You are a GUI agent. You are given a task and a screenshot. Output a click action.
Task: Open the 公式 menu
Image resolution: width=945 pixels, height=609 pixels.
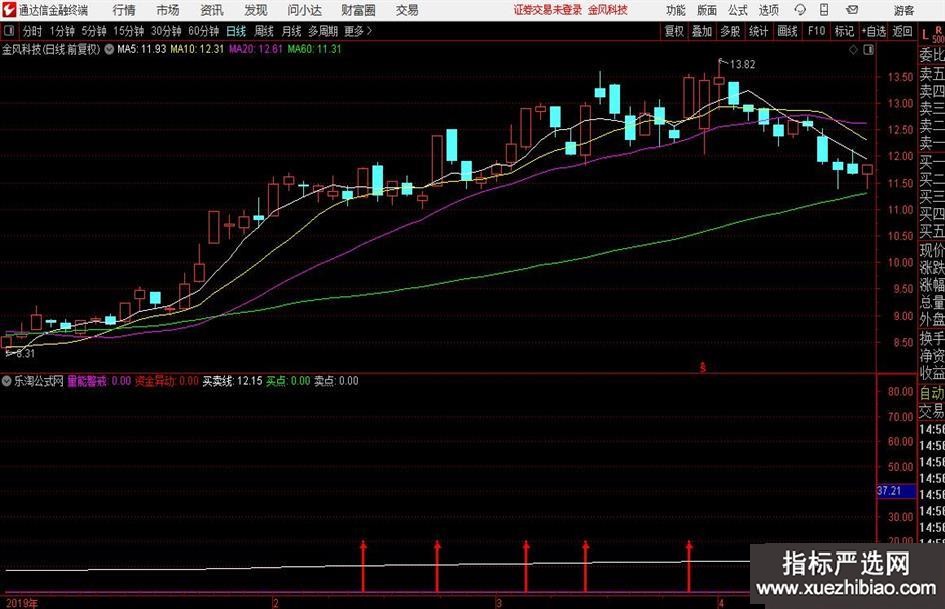pyautogui.click(x=738, y=10)
